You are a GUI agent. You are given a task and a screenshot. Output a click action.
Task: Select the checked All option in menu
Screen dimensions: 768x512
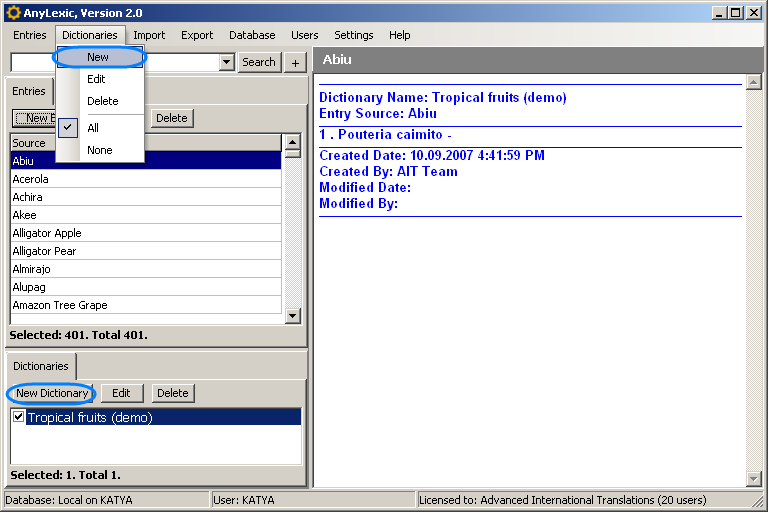(93, 128)
